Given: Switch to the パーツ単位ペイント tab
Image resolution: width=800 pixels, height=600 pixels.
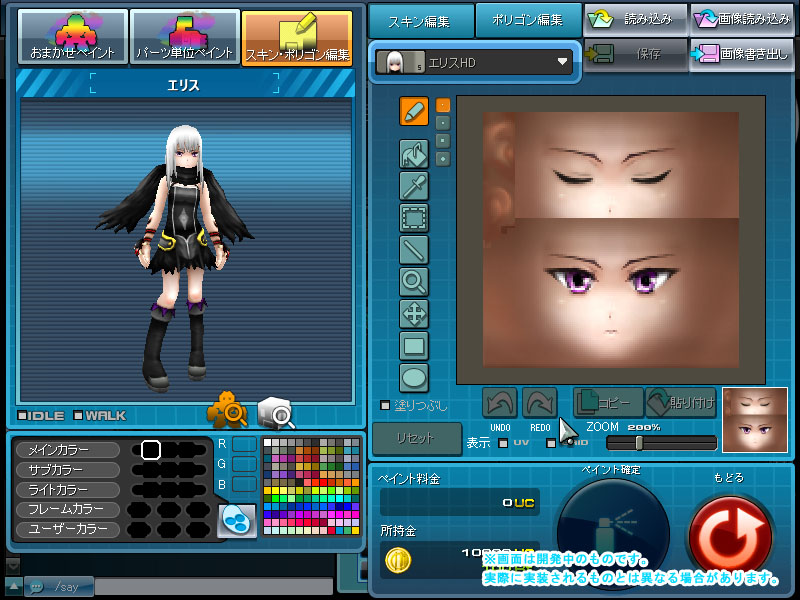Looking at the screenshot, I should pyautogui.click(x=185, y=37).
